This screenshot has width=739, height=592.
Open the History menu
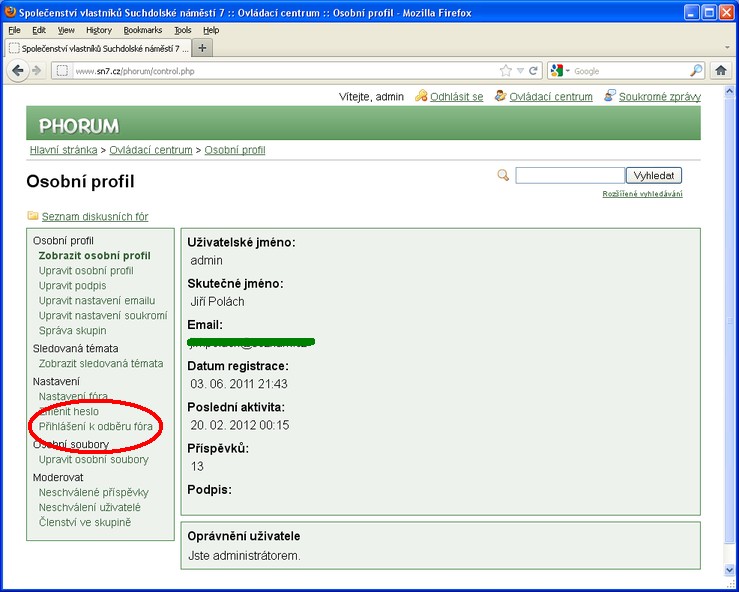click(x=99, y=30)
